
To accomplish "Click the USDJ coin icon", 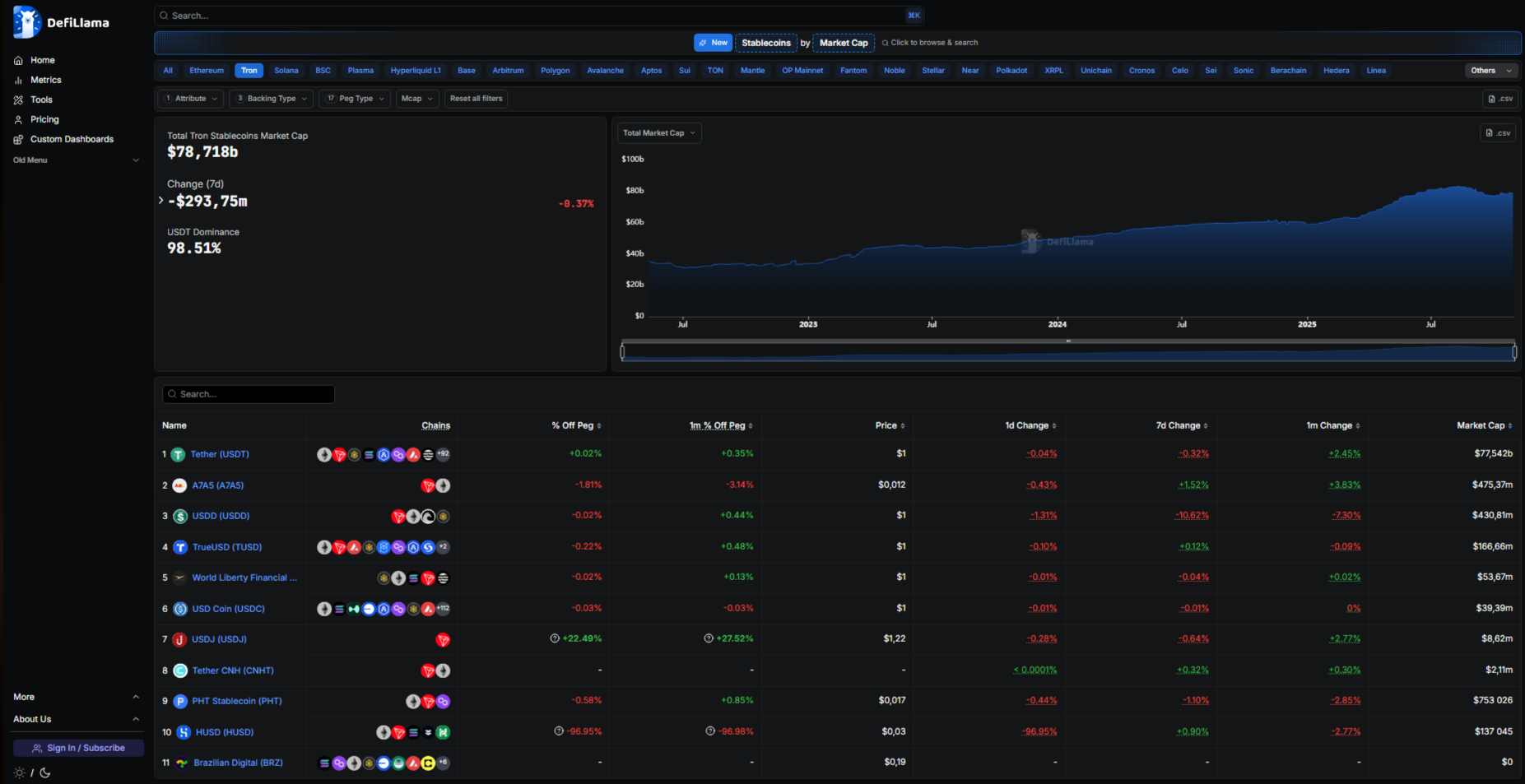I will [x=179, y=640].
